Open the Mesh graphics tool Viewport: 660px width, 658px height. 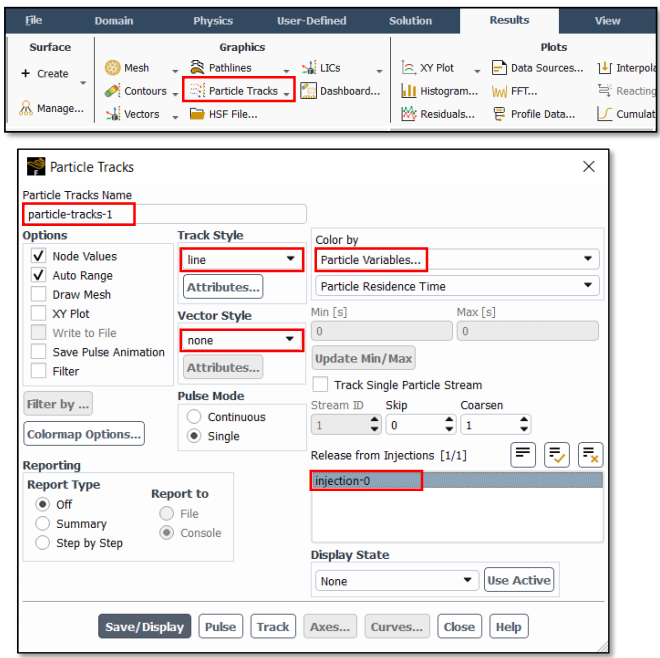coord(127,68)
